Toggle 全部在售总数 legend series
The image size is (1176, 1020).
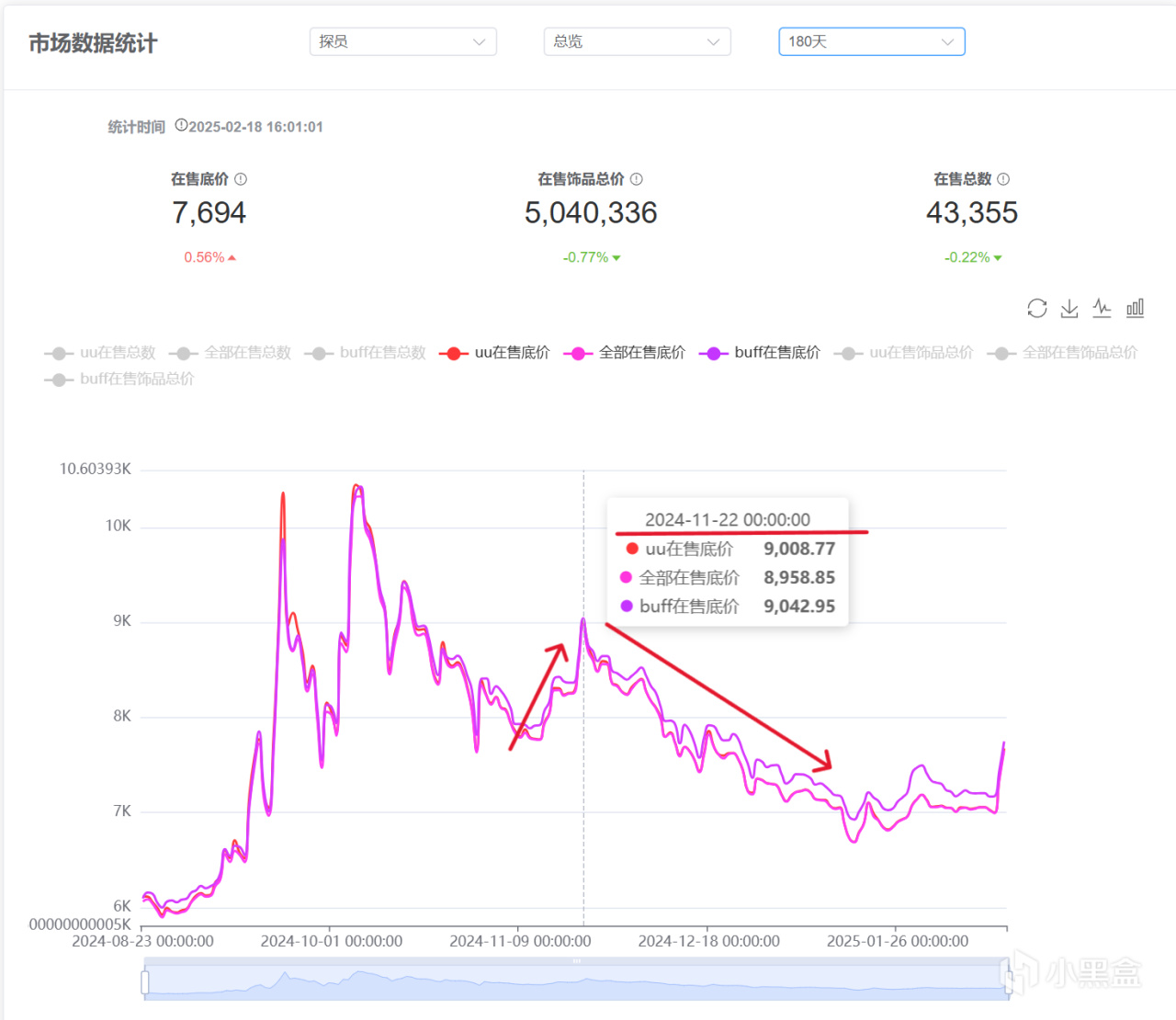(231, 353)
